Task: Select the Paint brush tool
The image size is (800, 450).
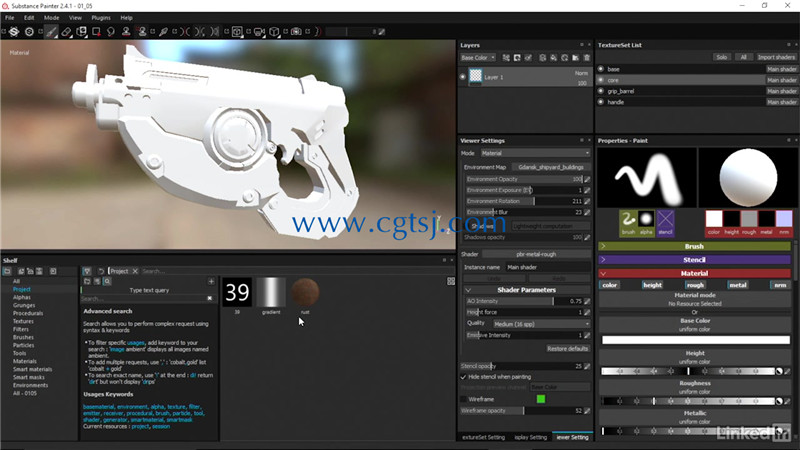Action: 51,32
